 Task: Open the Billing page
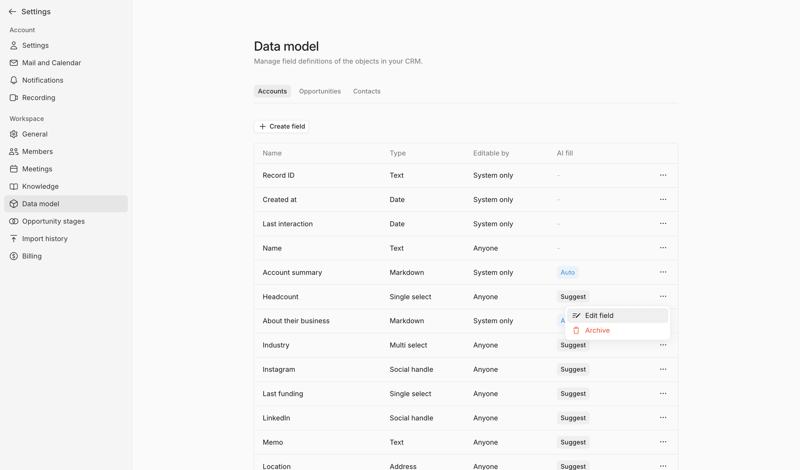(32, 256)
